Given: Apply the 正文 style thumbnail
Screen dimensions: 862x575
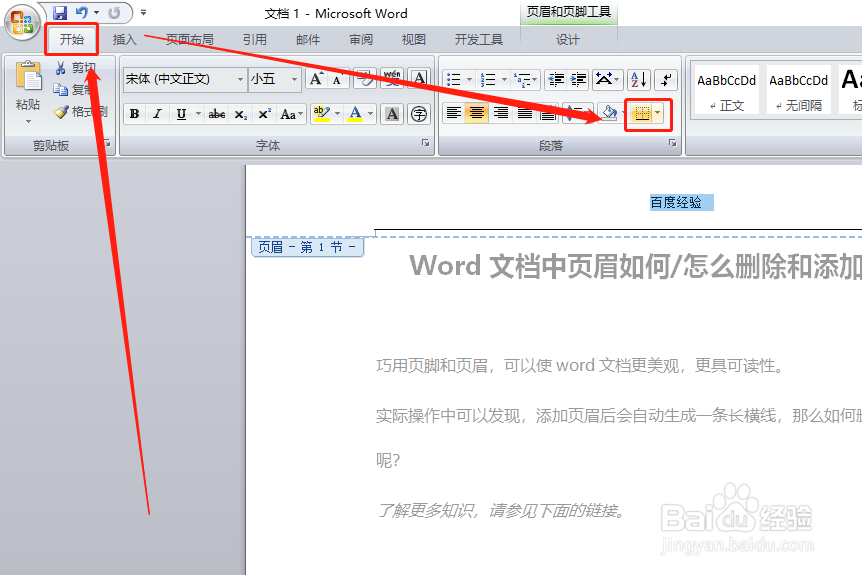Looking at the screenshot, I should tap(726, 91).
